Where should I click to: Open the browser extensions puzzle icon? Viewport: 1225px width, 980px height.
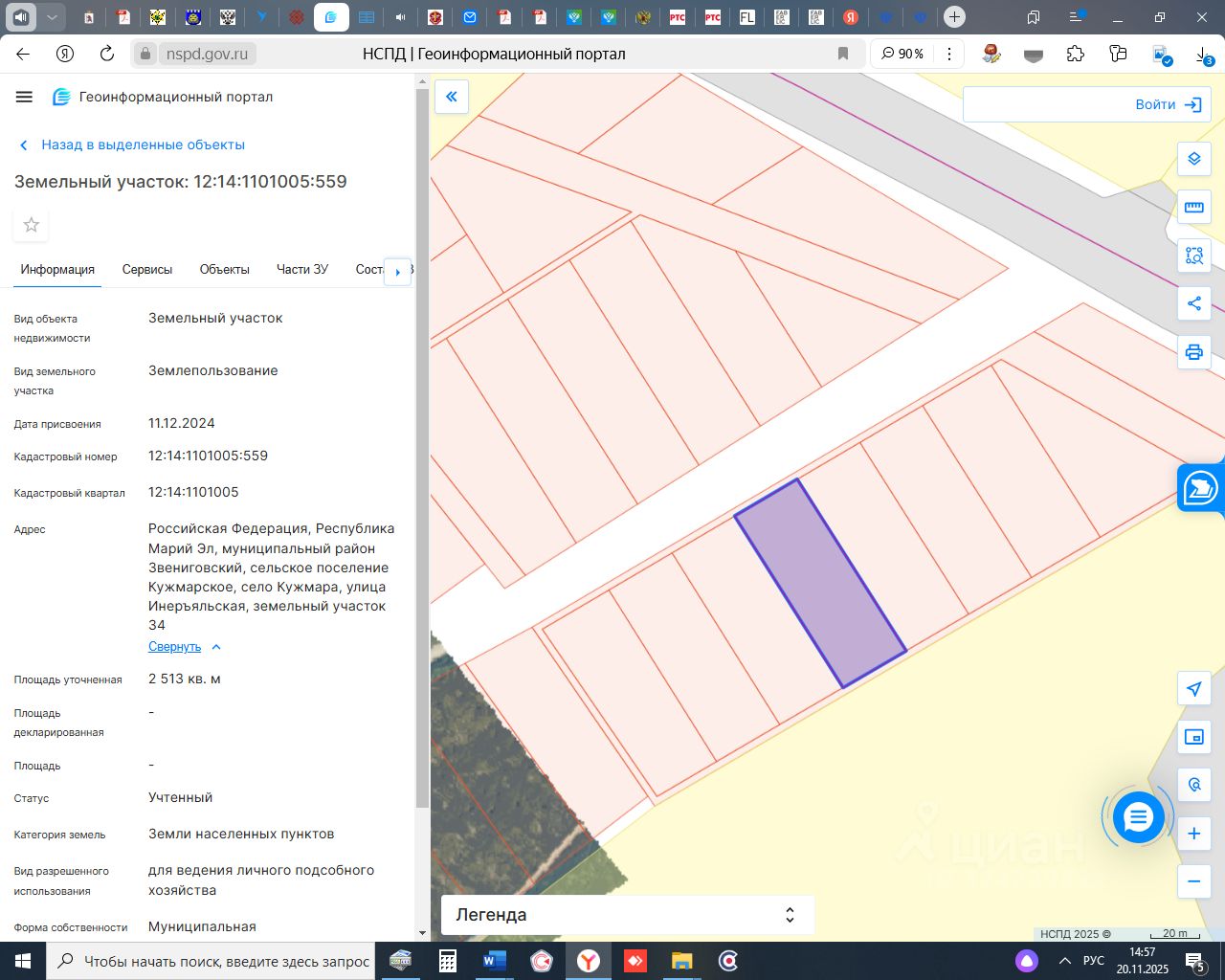1076,54
